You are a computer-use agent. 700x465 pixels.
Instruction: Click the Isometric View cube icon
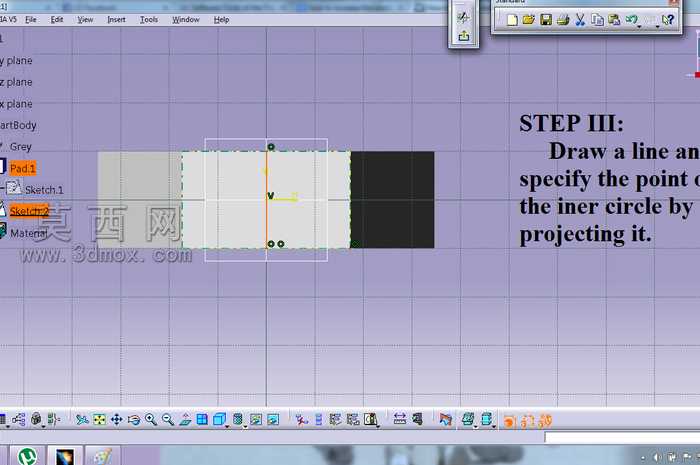tap(219, 419)
